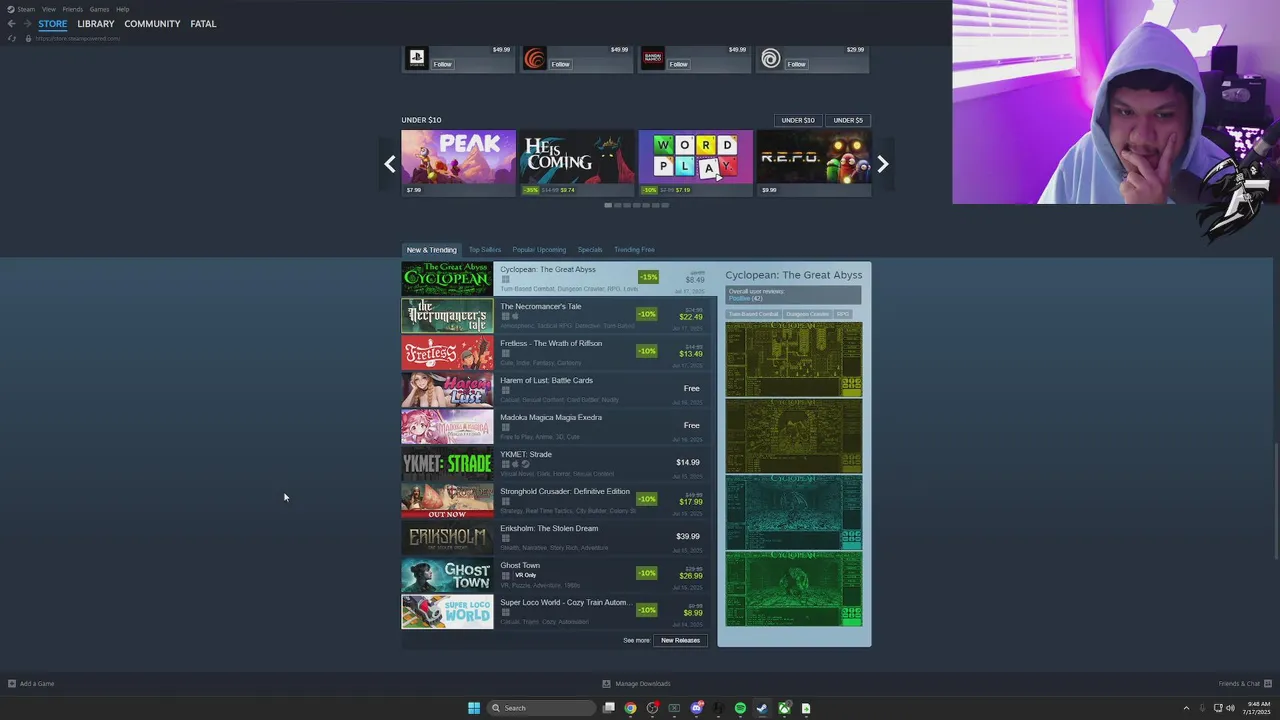Open the Steam taskbar icon
1280x720 pixels.
[762, 708]
